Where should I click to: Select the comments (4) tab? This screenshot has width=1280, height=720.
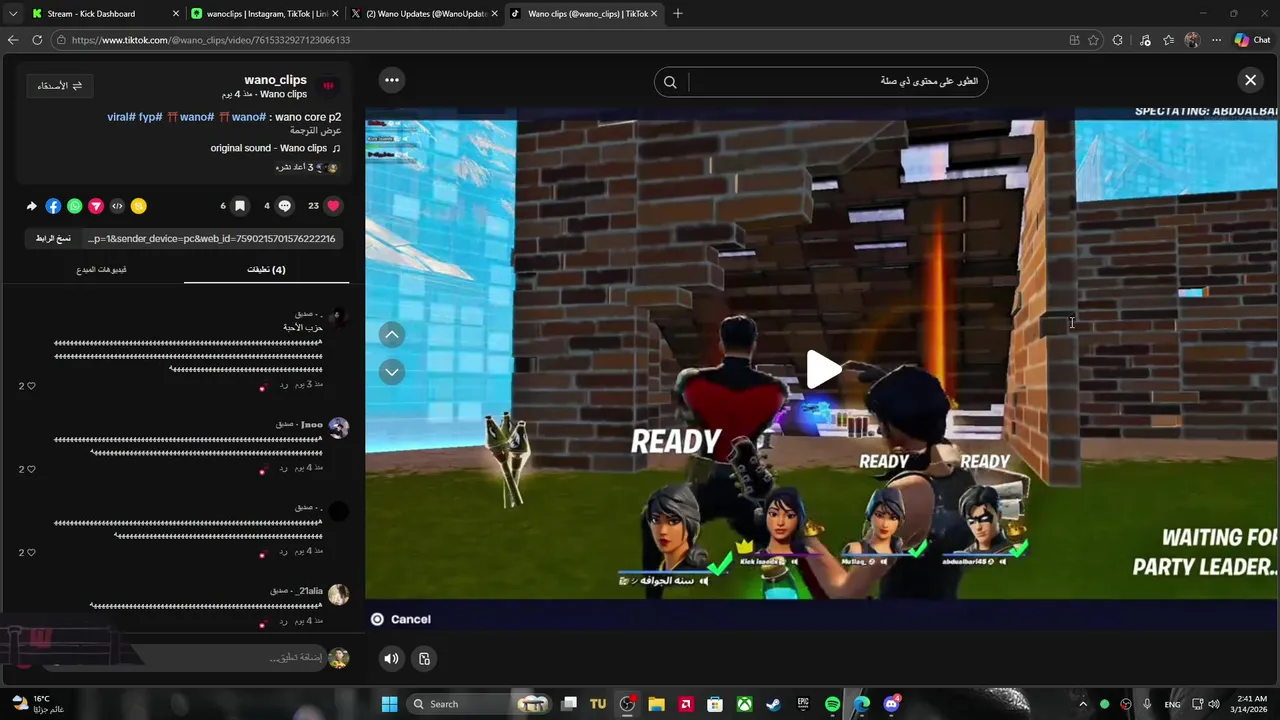tap(266, 270)
